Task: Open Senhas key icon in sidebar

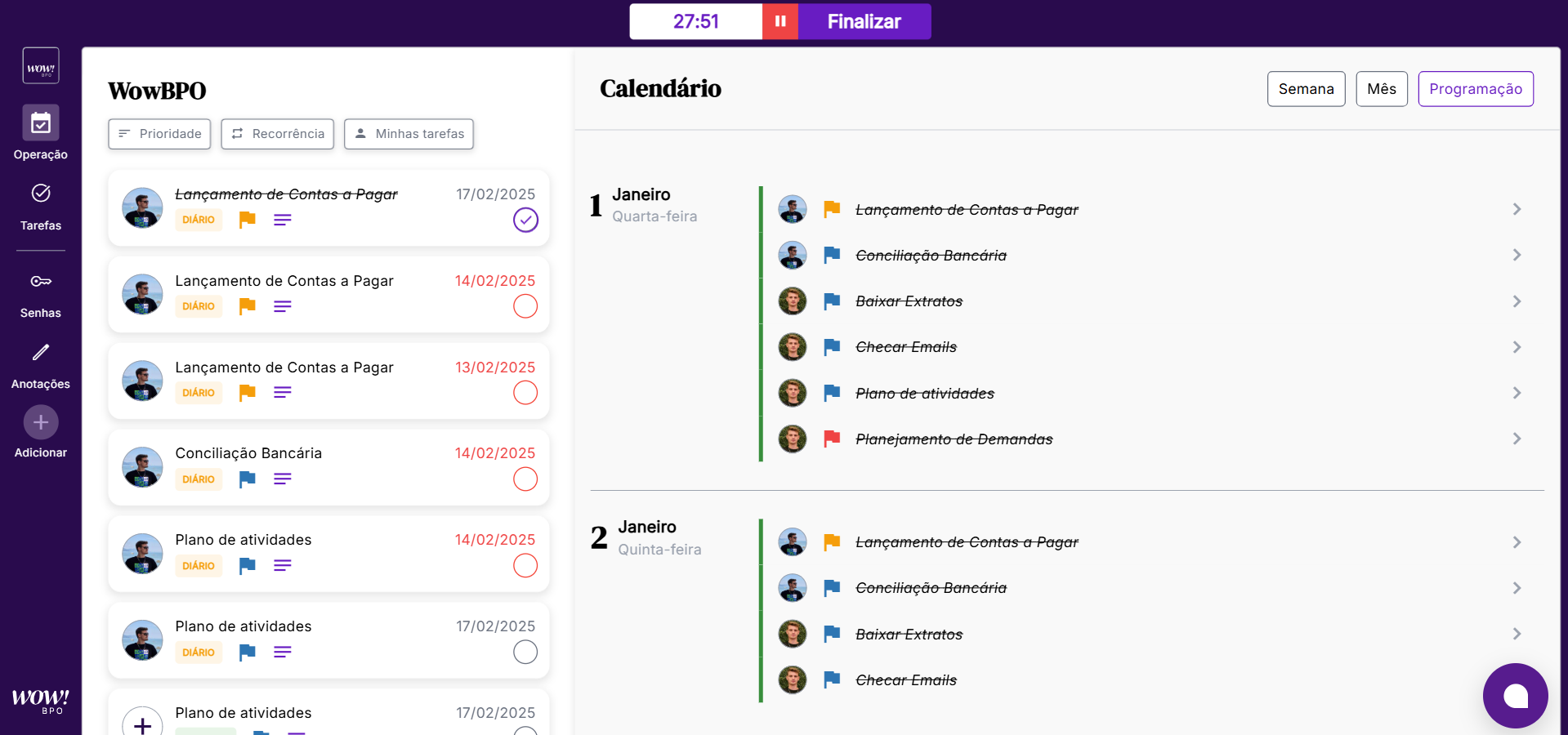Action: pyautogui.click(x=41, y=282)
